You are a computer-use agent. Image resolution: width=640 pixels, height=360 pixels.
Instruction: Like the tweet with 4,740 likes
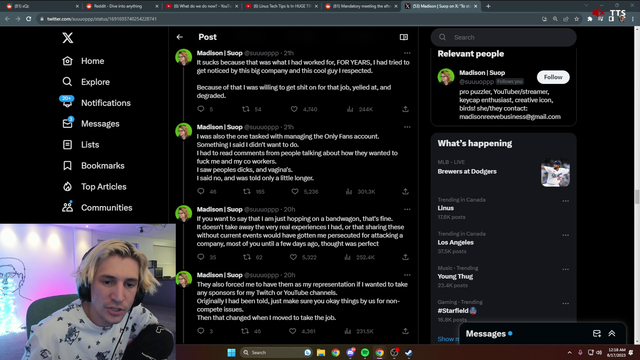pyautogui.click(x=294, y=109)
